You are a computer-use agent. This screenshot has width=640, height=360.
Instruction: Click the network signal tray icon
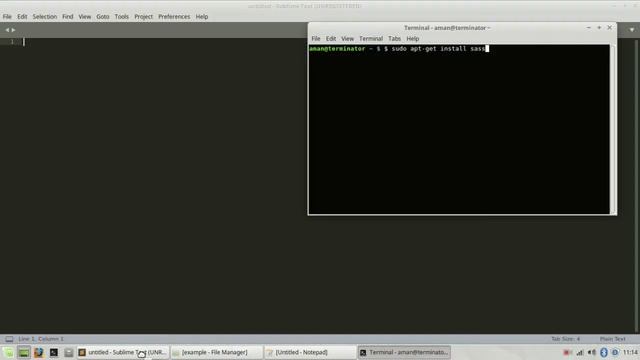[x=580, y=352]
